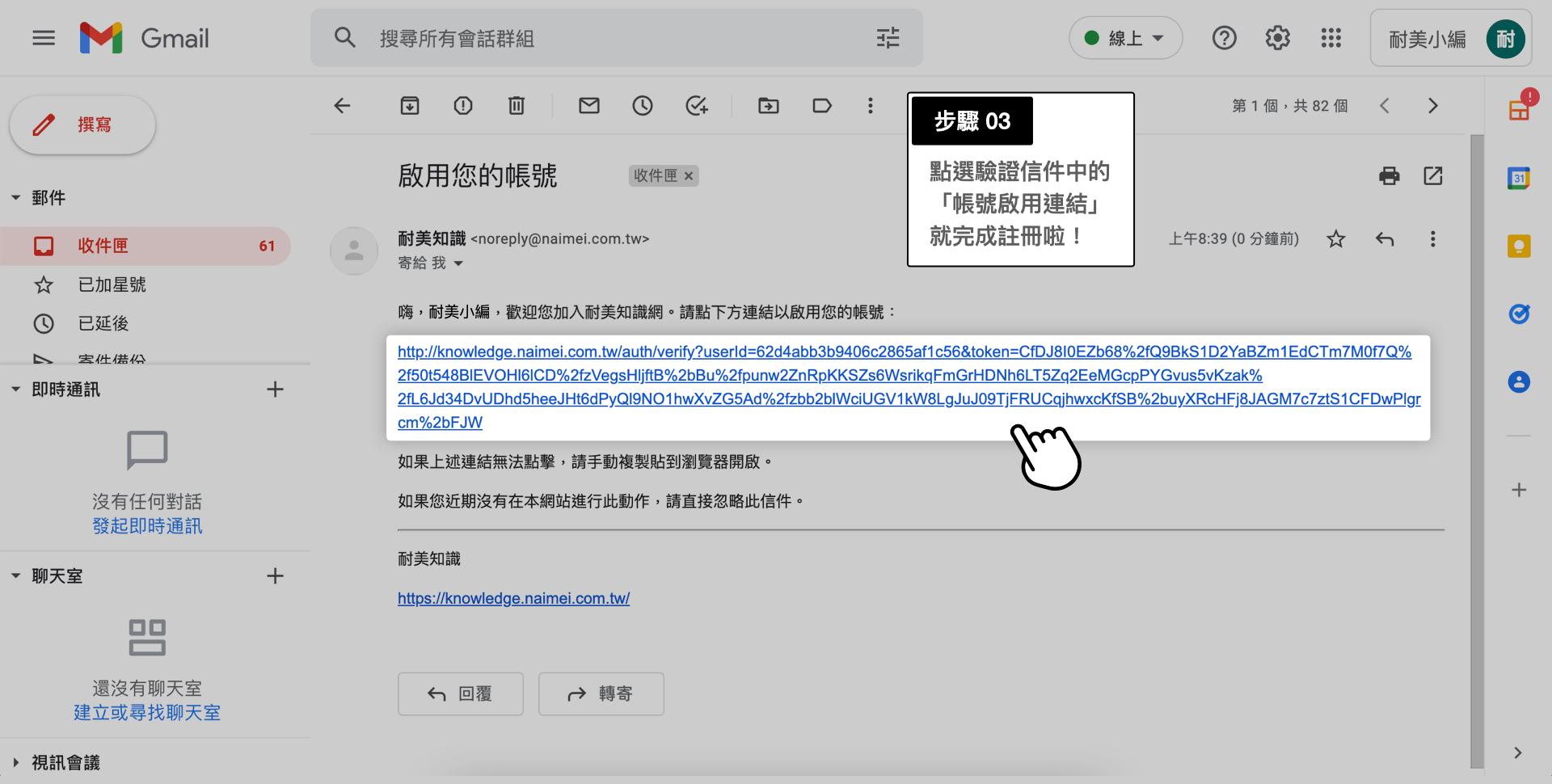Apply a label to email
This screenshot has width=1552, height=784.
click(x=822, y=106)
